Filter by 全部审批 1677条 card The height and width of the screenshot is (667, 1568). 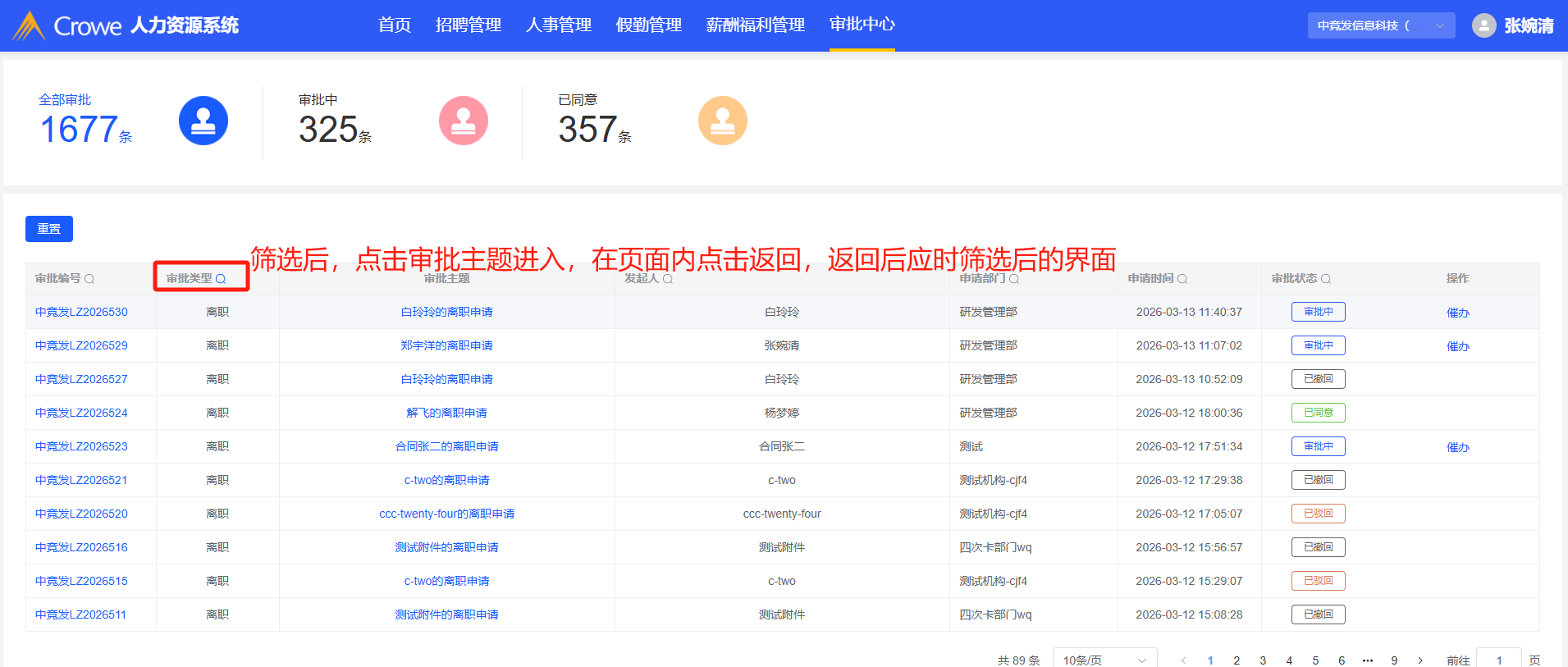[134, 121]
